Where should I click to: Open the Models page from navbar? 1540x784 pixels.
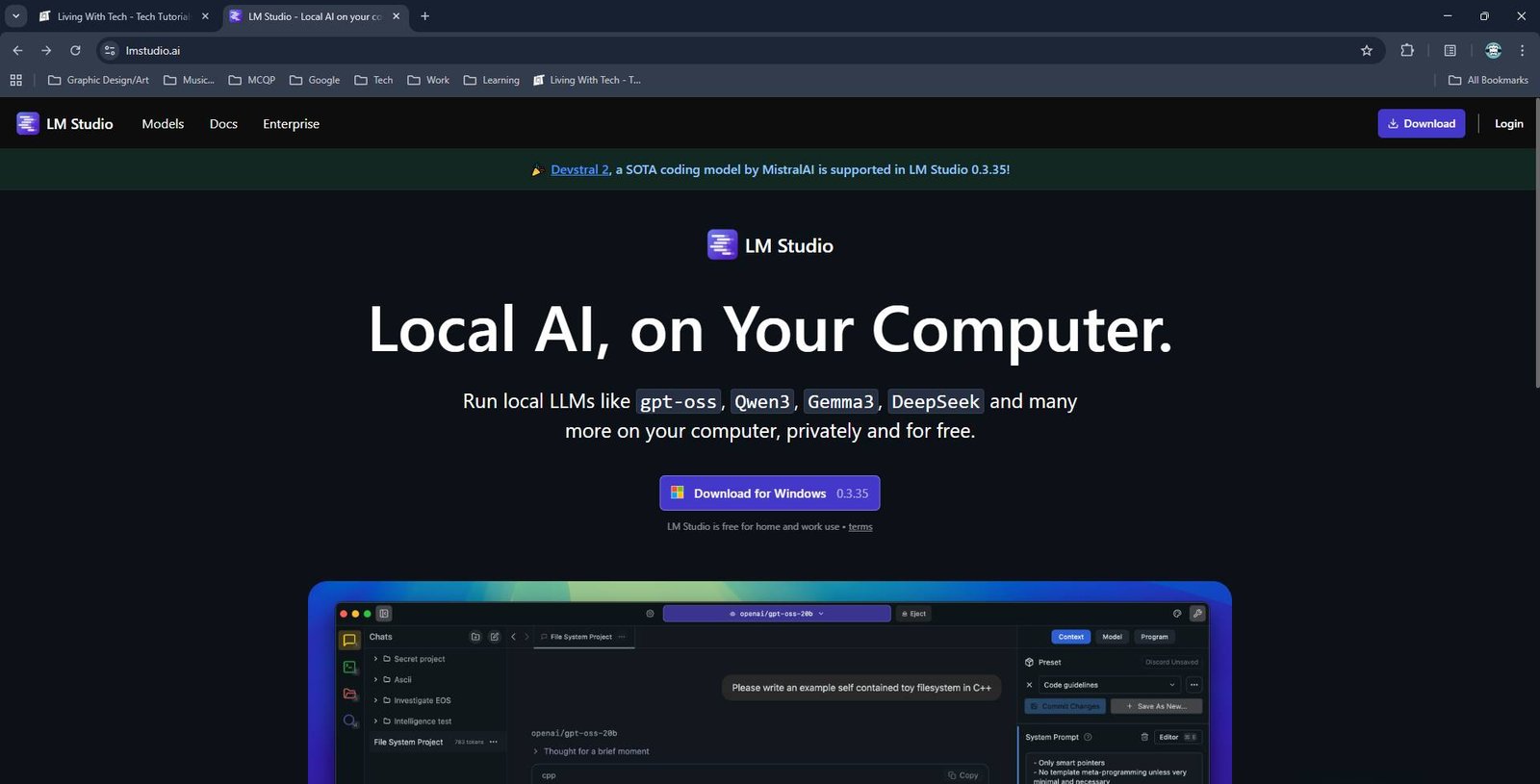(x=163, y=123)
